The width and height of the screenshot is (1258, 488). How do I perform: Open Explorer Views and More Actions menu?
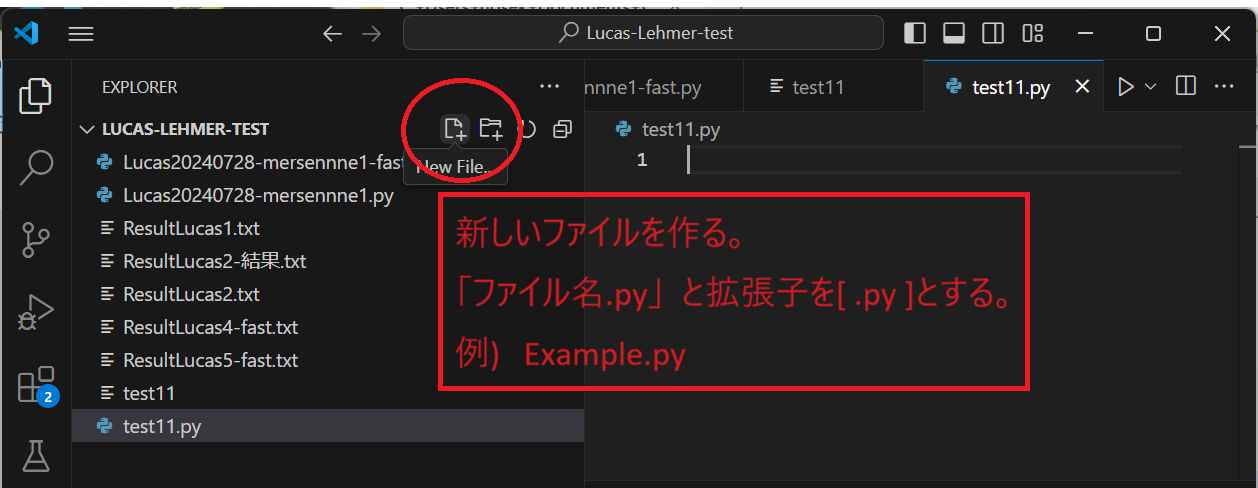(x=549, y=87)
